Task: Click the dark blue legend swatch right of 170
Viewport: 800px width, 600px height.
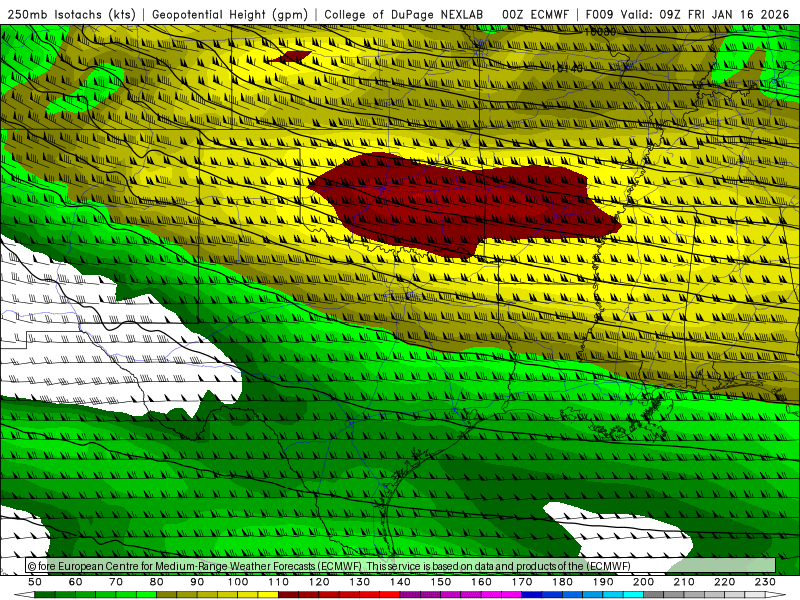Action: (532, 595)
